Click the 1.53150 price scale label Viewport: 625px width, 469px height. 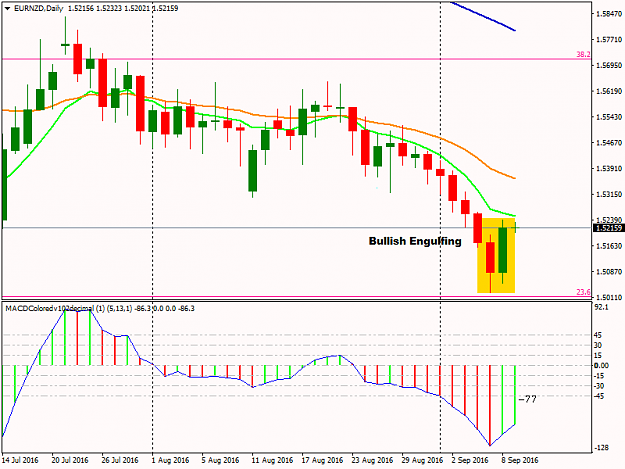point(609,194)
